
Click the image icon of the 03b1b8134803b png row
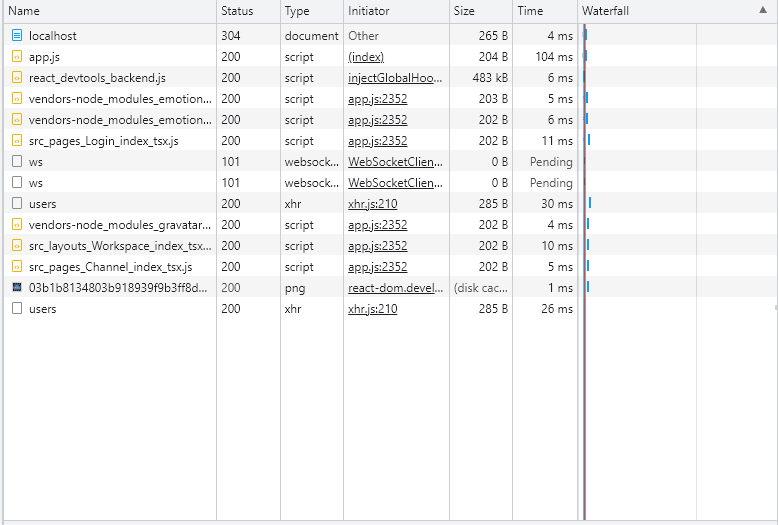pyautogui.click(x=17, y=287)
